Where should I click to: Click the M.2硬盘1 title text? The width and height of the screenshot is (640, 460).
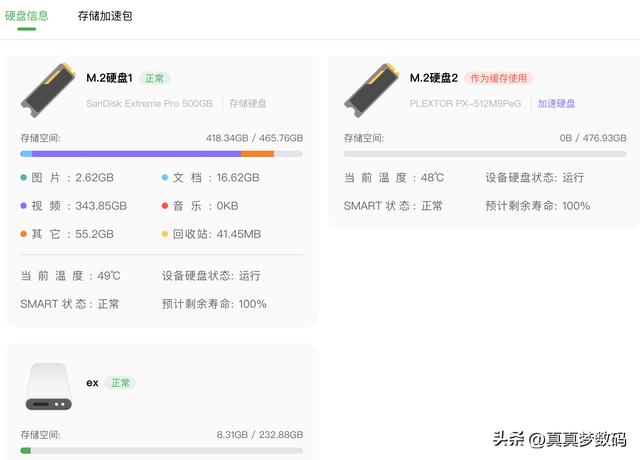pyautogui.click(x=109, y=78)
